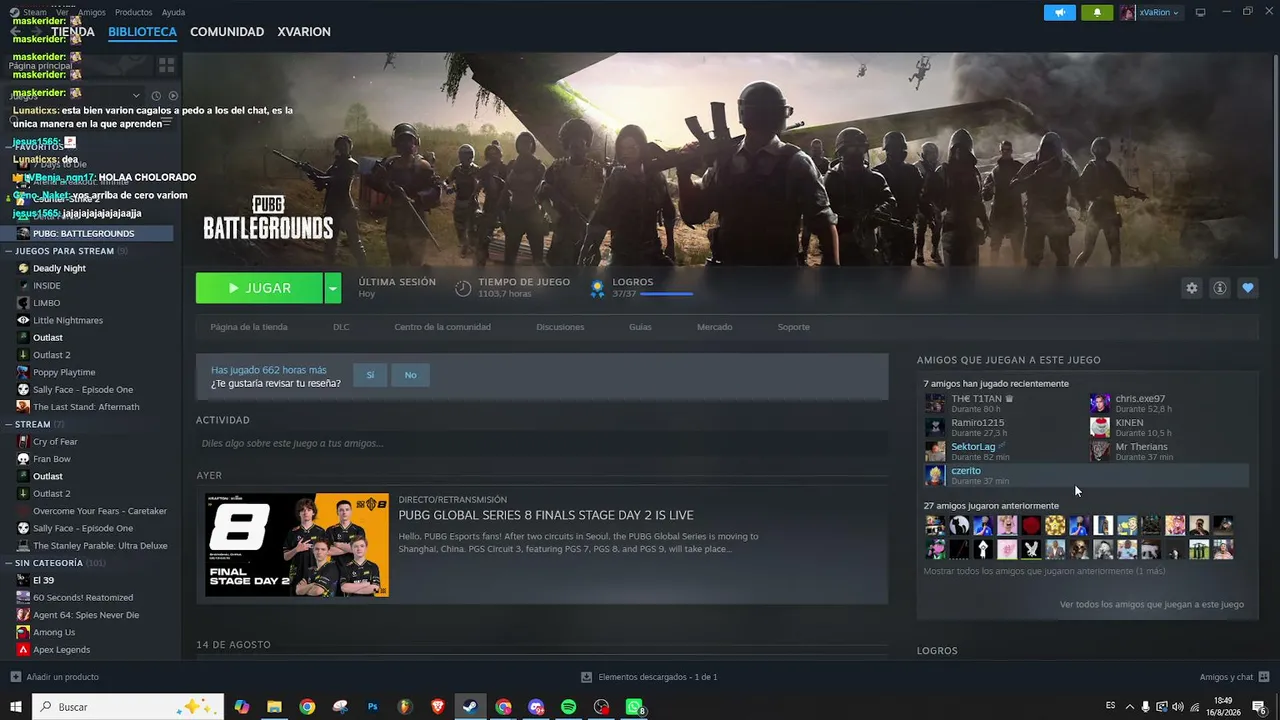The height and width of the screenshot is (720, 1280).
Task: Open the Ayuda menu
Action: pos(173,12)
